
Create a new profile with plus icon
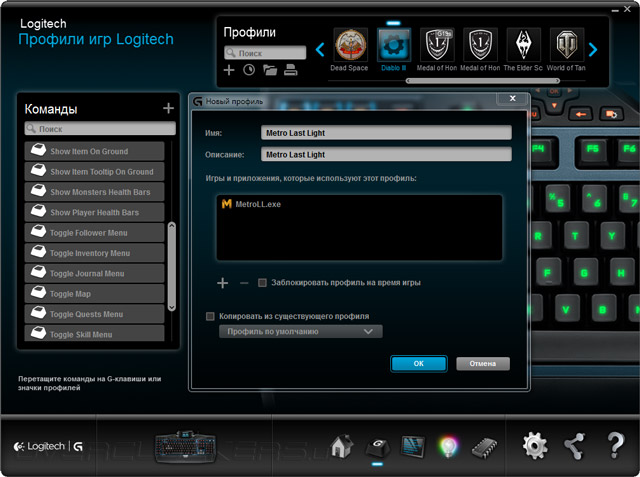229,70
